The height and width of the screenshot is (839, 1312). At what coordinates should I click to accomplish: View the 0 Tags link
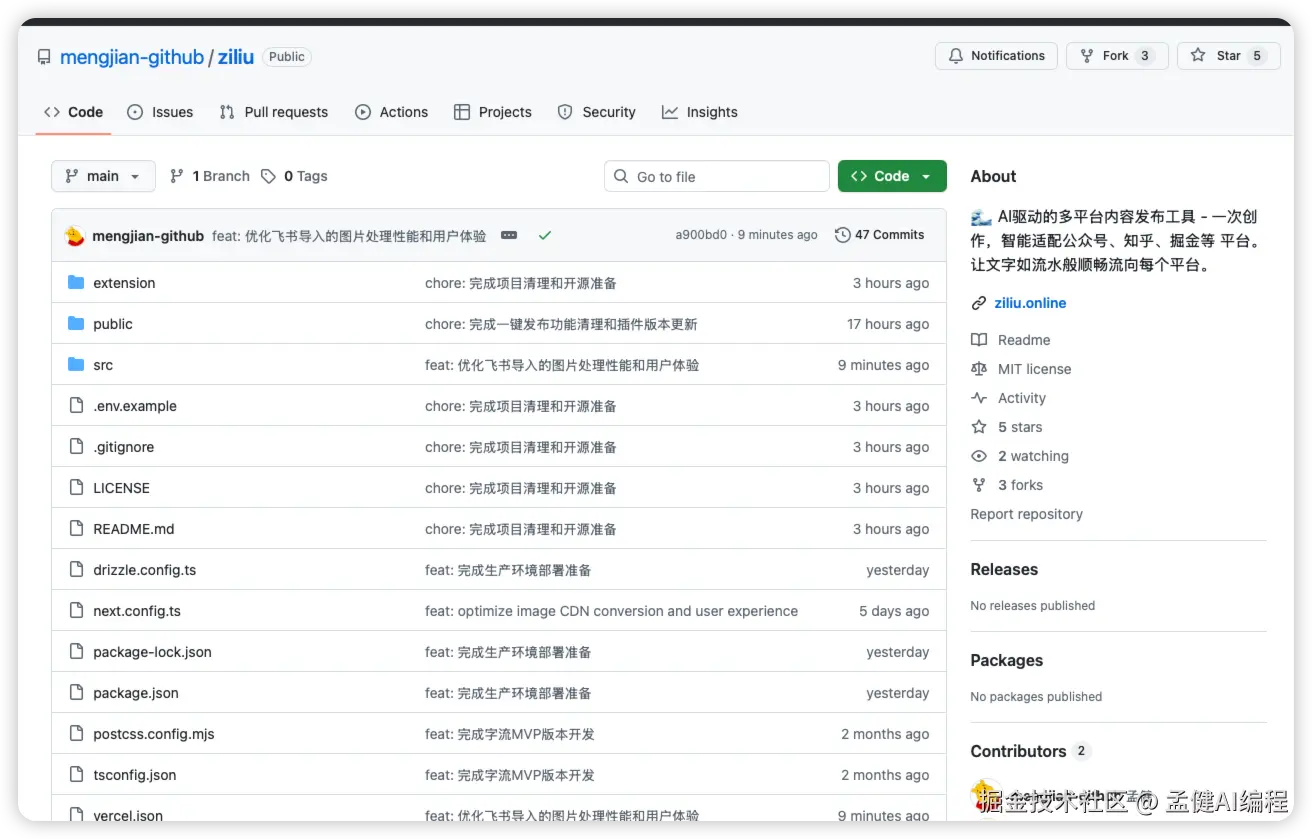coord(294,176)
